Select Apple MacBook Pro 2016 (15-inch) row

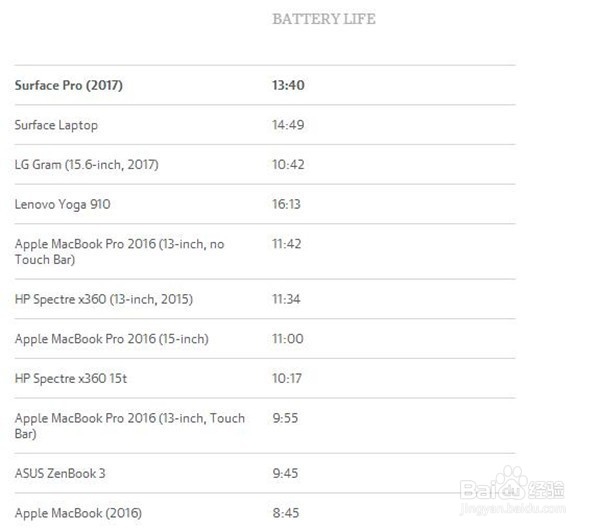click(111, 339)
